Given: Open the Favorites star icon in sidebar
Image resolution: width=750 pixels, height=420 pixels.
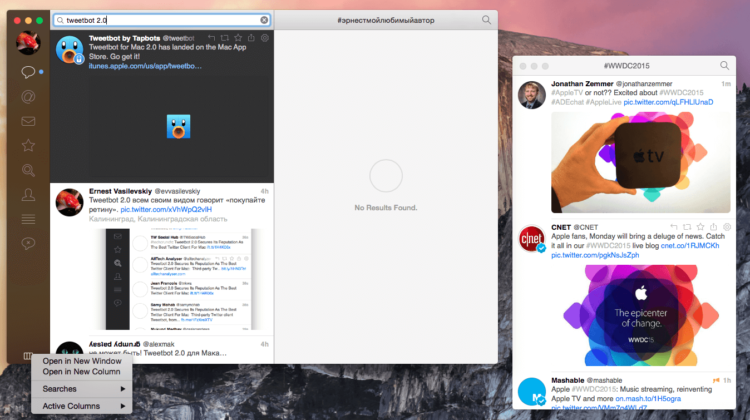Looking at the screenshot, I should pyautogui.click(x=28, y=145).
